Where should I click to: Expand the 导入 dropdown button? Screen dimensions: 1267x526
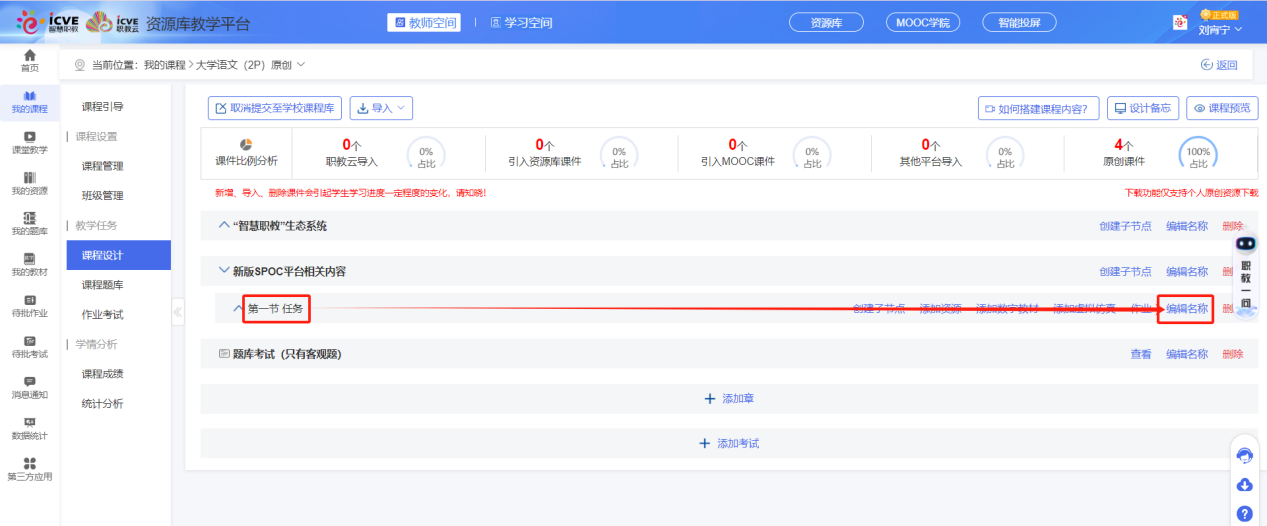pyautogui.click(x=380, y=108)
